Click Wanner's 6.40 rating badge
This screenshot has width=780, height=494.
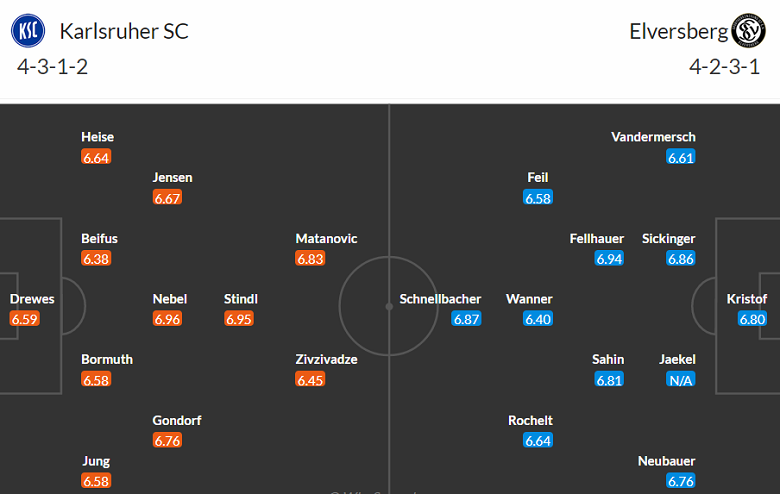click(538, 319)
